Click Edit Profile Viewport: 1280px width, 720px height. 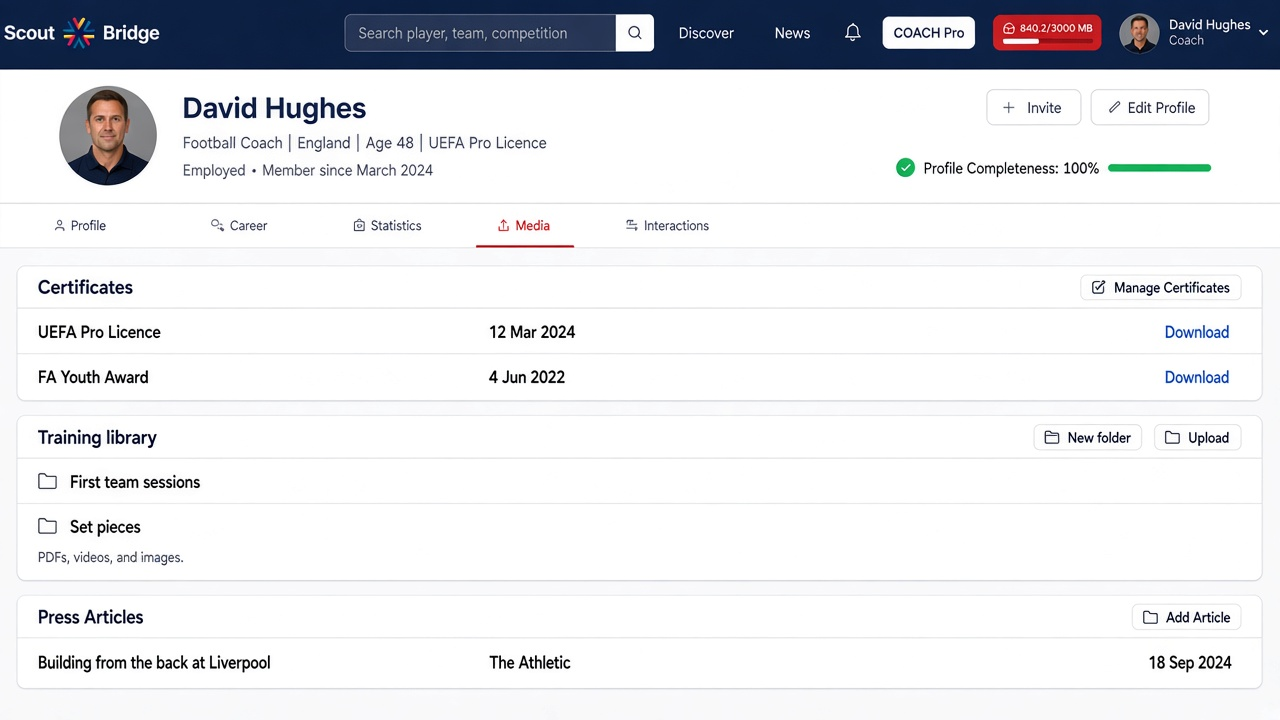click(1150, 108)
